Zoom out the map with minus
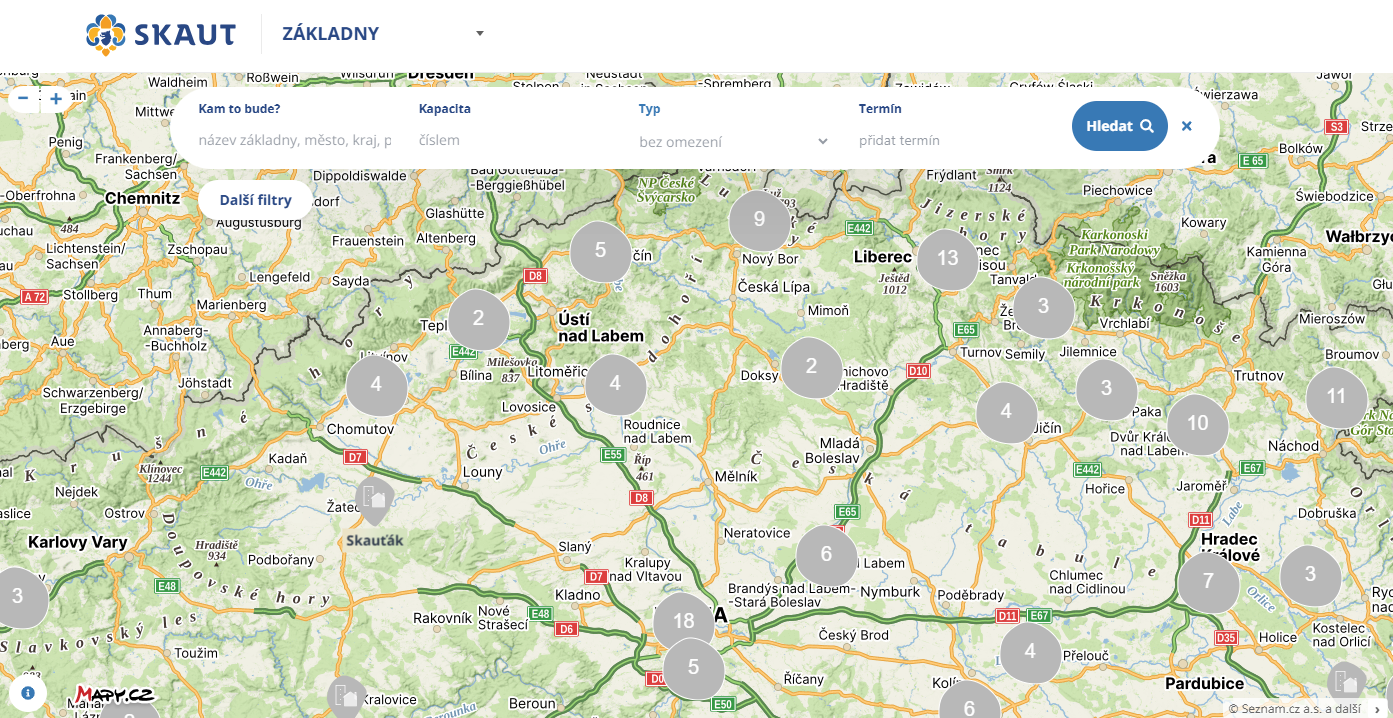 (x=23, y=98)
